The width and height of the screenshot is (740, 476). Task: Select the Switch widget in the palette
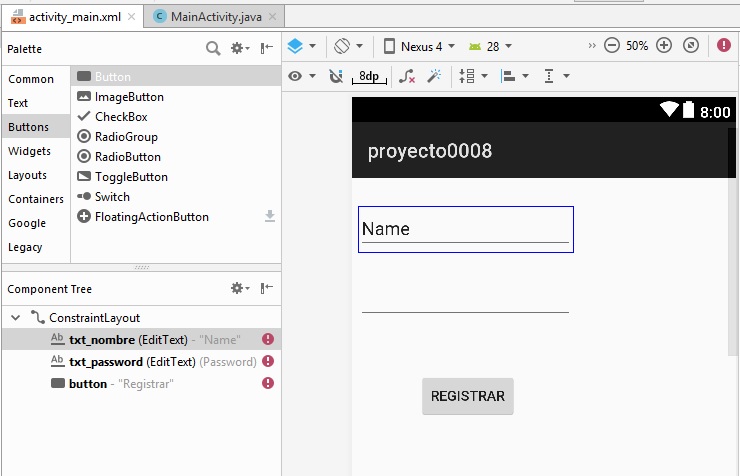(112, 197)
